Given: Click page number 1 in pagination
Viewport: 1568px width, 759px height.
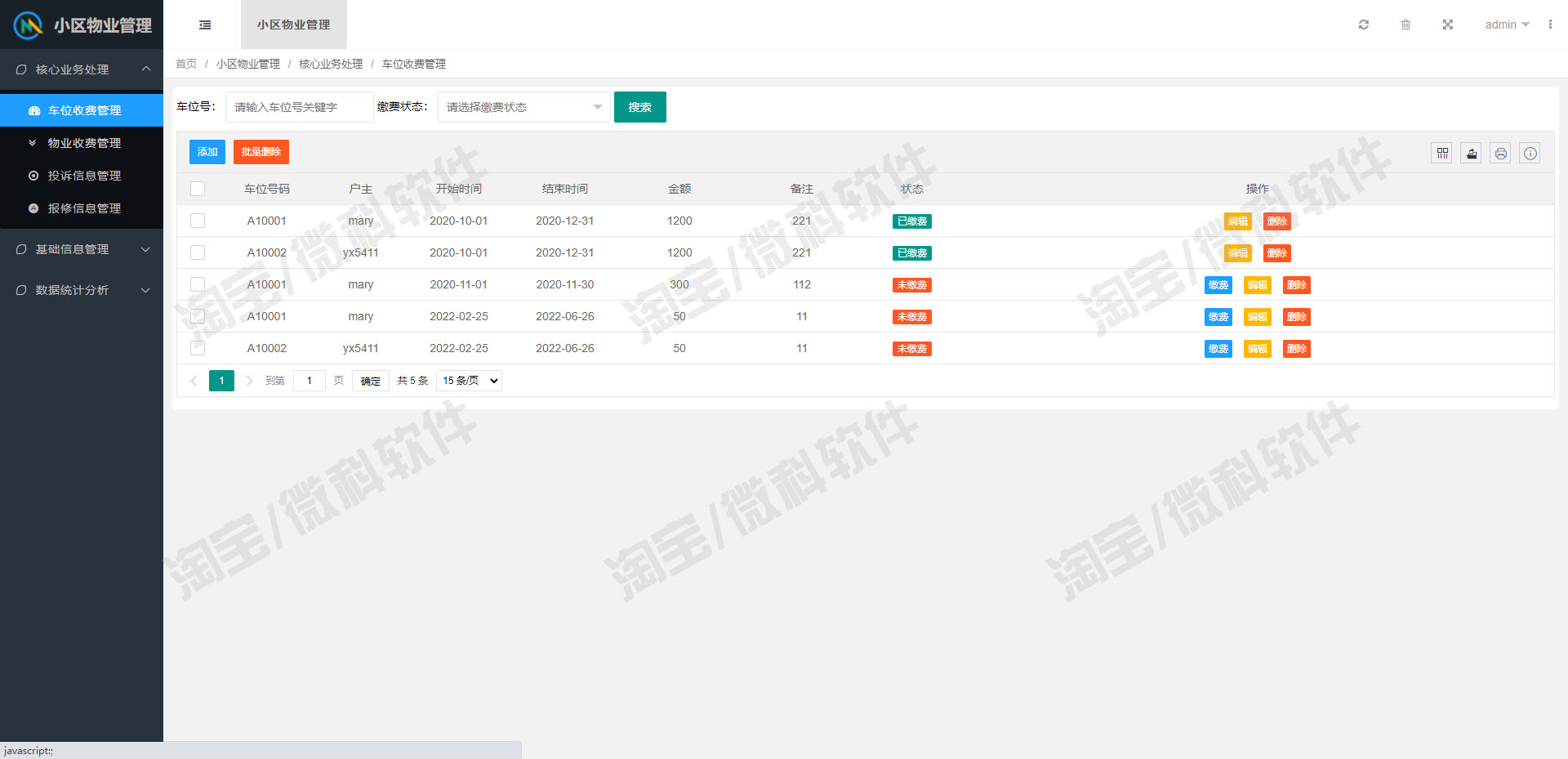Looking at the screenshot, I should 221,381.
